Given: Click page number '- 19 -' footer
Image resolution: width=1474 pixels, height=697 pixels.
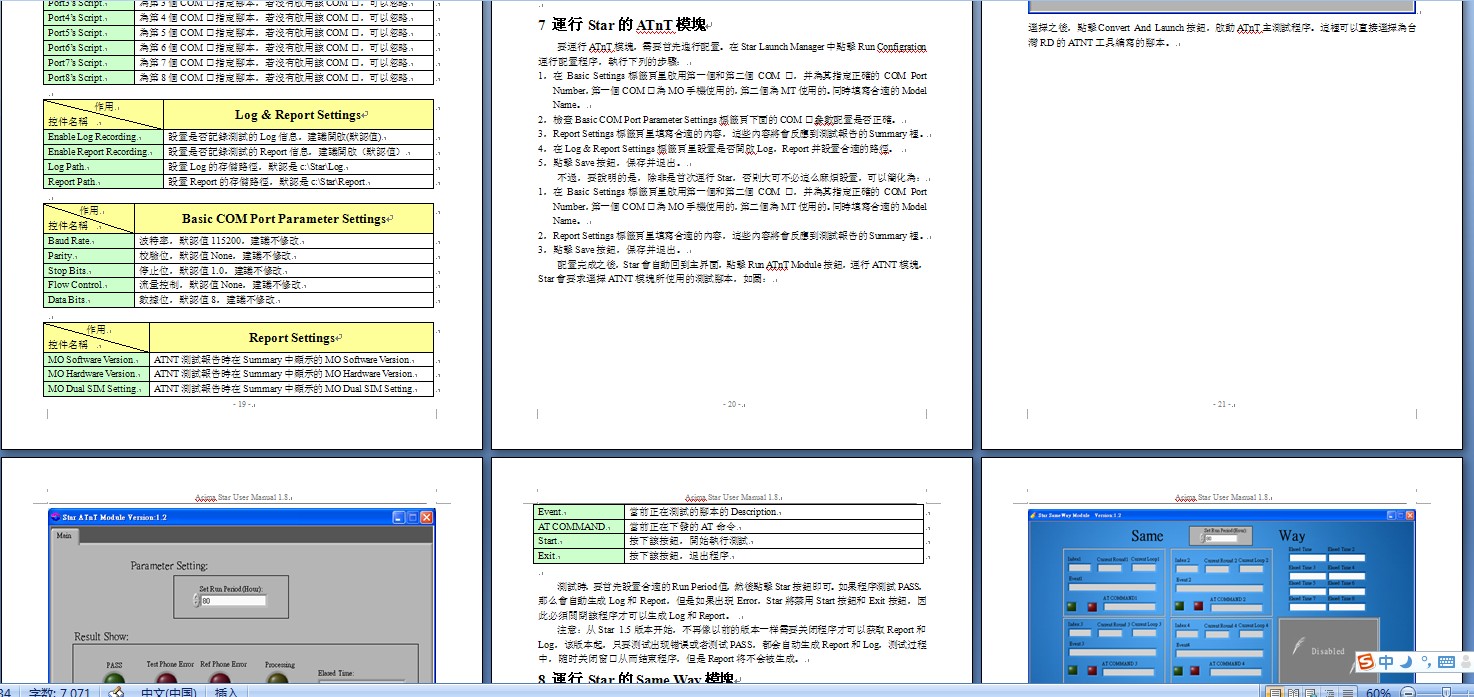Looking at the screenshot, I should click(x=241, y=405).
